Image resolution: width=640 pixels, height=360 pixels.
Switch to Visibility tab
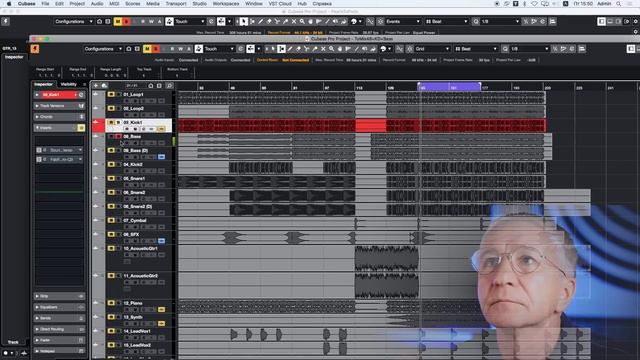click(x=68, y=84)
